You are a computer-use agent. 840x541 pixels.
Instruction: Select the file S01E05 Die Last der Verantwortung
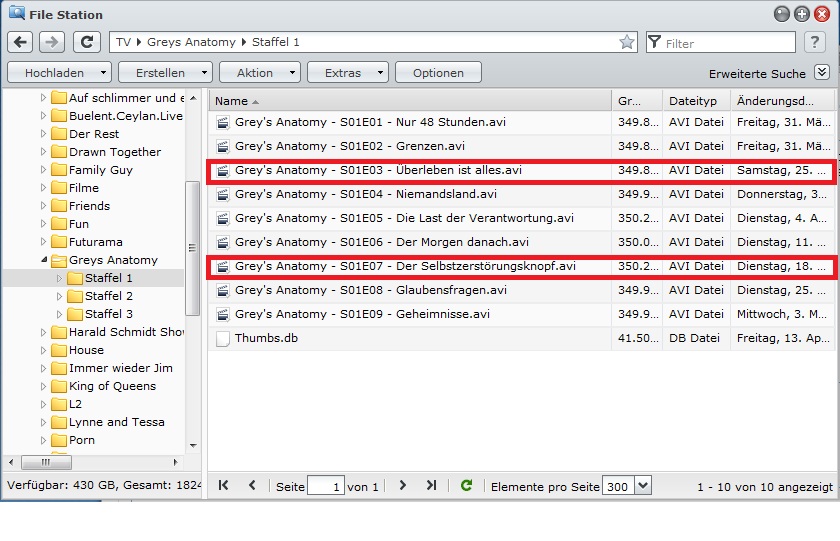(x=521, y=218)
